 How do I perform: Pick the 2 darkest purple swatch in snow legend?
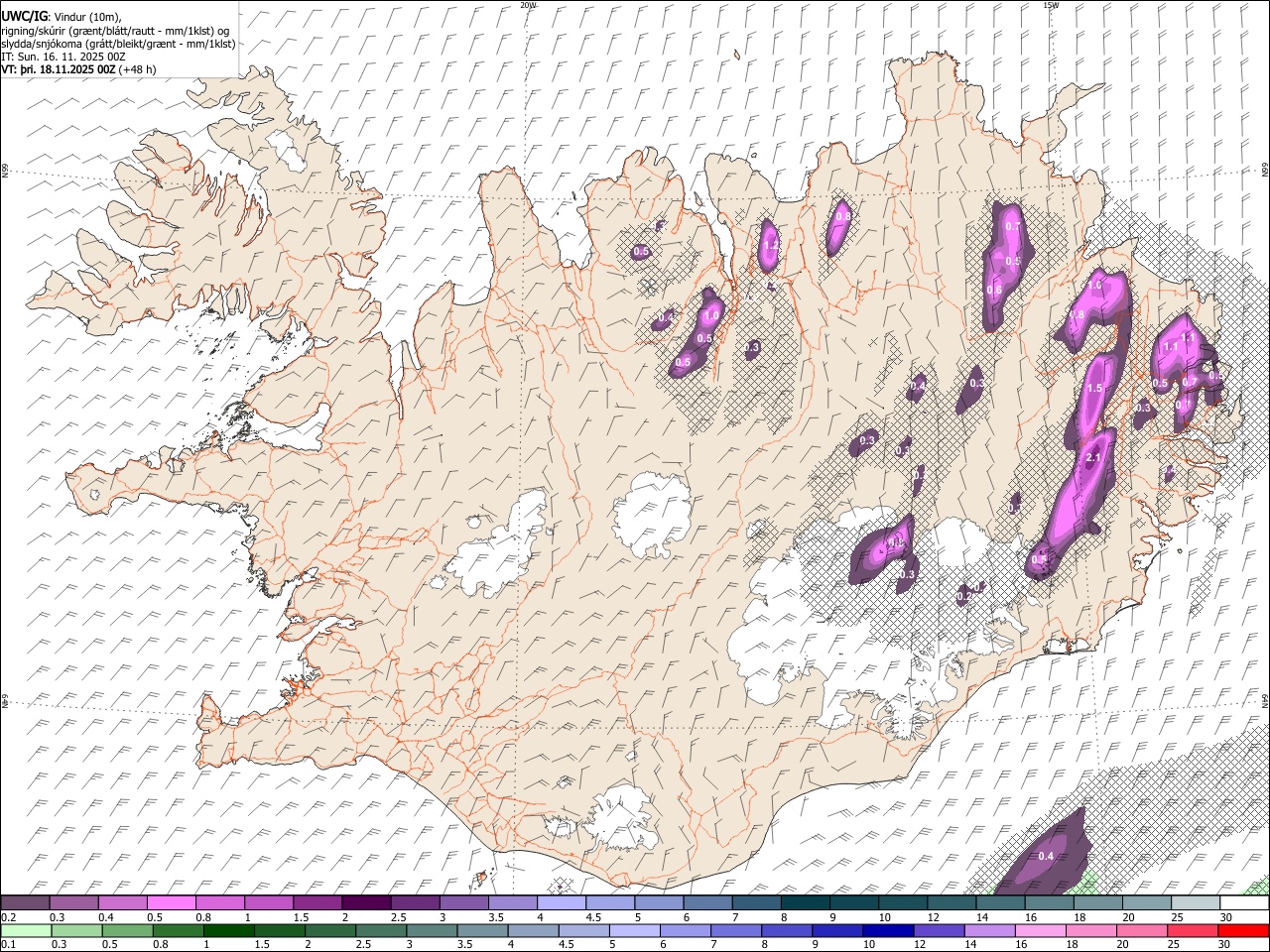(x=365, y=903)
